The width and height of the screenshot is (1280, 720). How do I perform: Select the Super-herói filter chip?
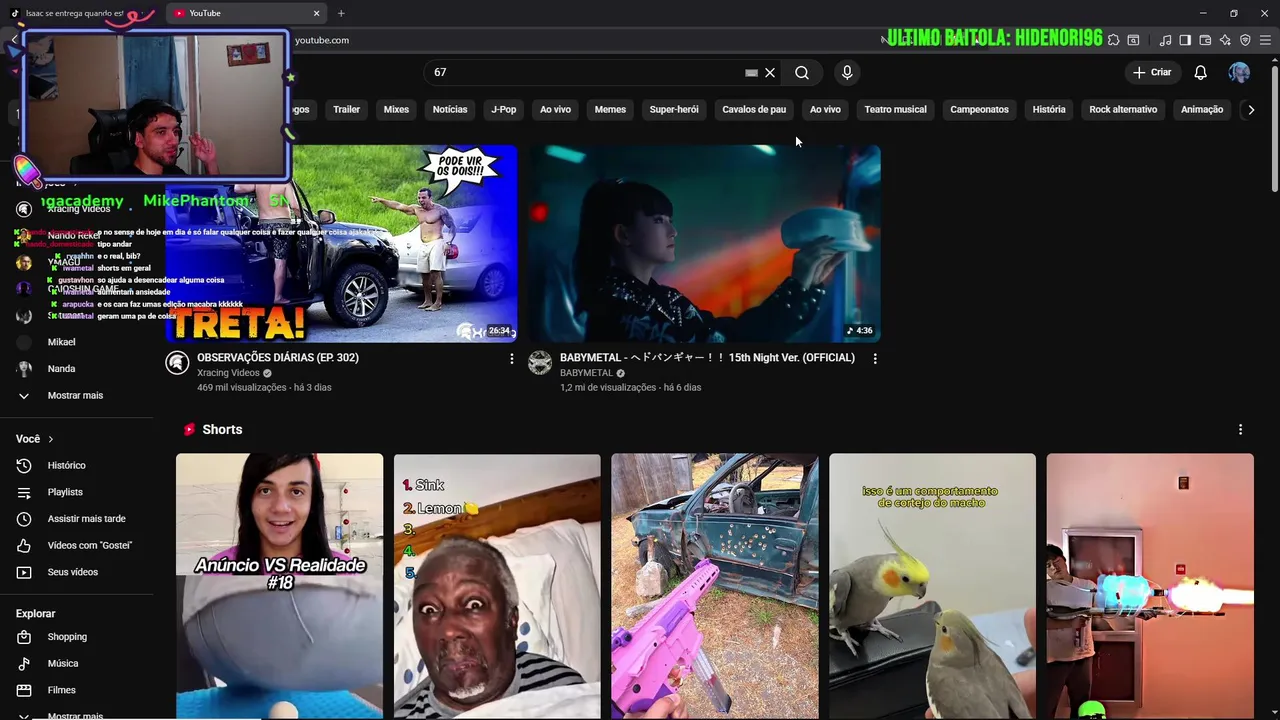pos(674,109)
